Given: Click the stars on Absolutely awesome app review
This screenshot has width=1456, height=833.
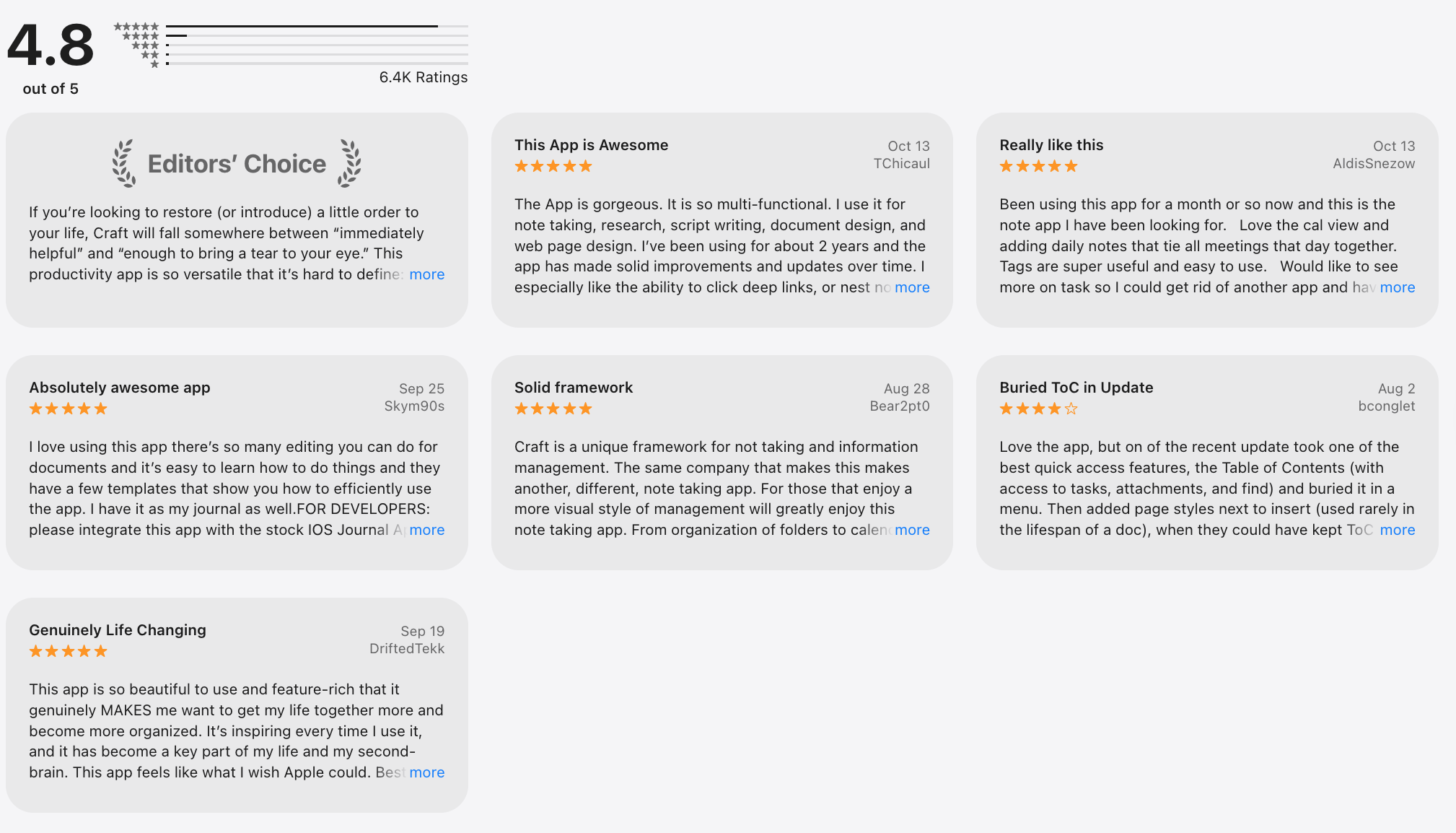Looking at the screenshot, I should pos(67,409).
